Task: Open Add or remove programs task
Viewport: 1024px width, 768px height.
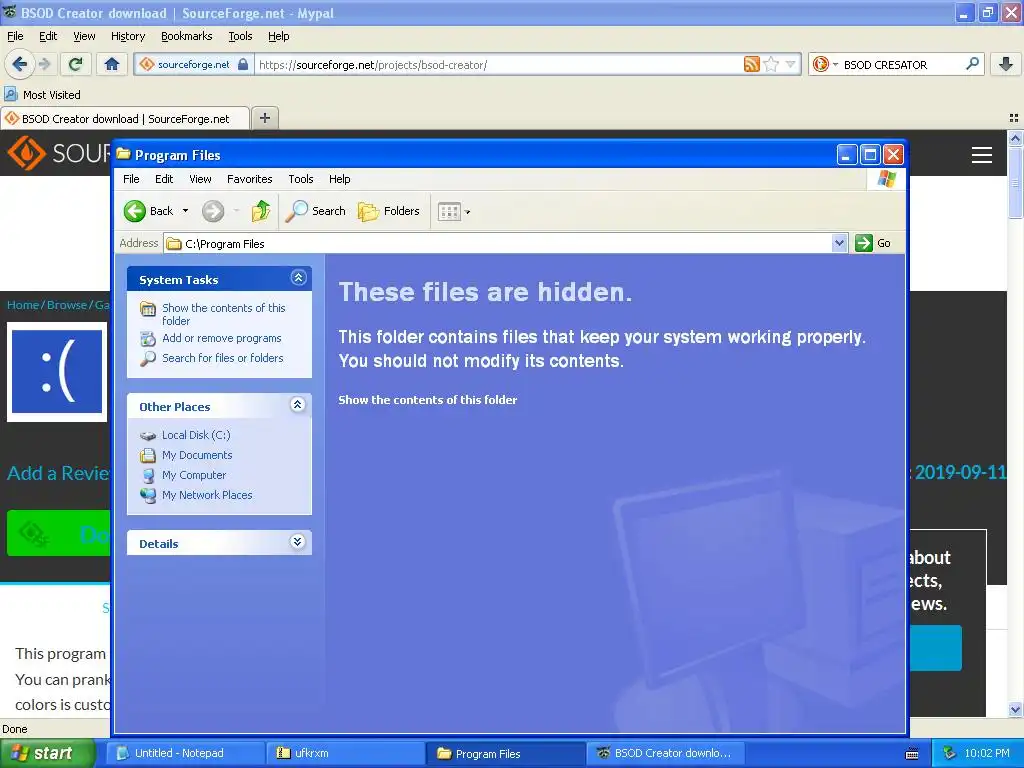Action: coord(222,338)
